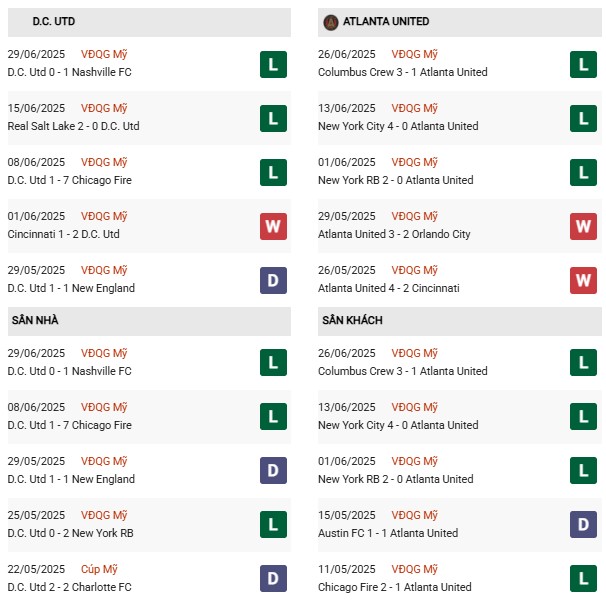
Task: Open D.C. Utd 1 - 7 Chicago Fire match under D.C. UTD
Action: point(69,180)
